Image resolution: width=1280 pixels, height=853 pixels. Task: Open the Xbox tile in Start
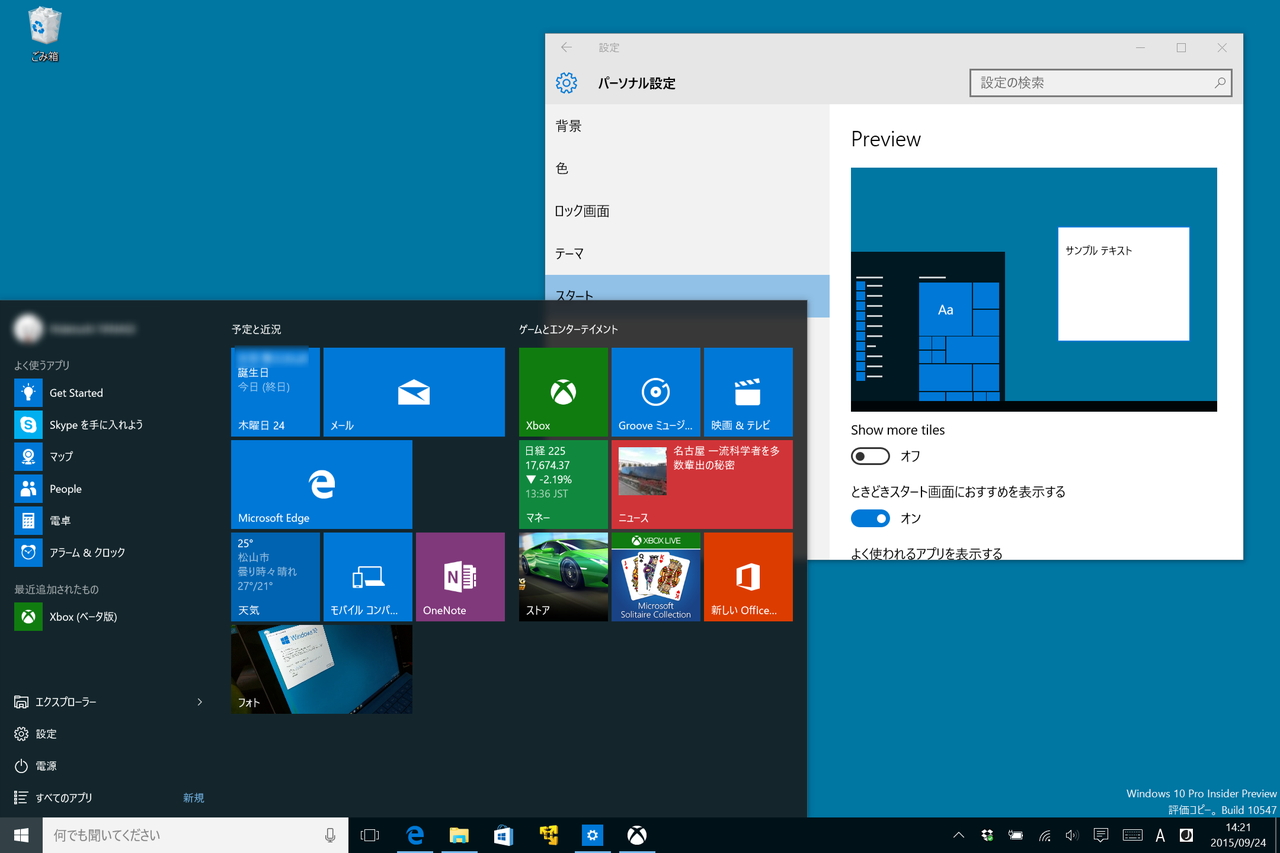click(x=563, y=392)
